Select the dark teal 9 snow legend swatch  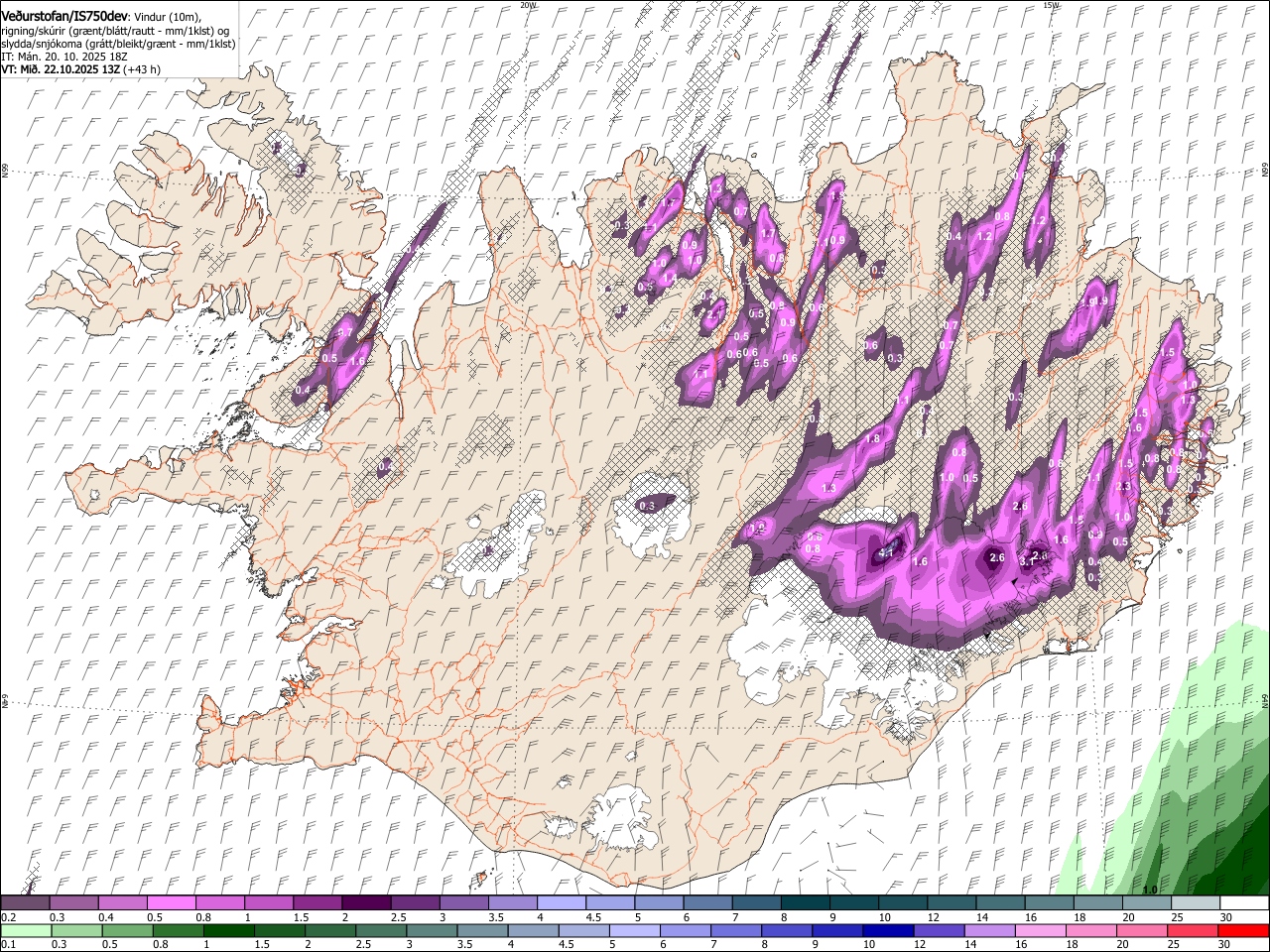(853, 902)
